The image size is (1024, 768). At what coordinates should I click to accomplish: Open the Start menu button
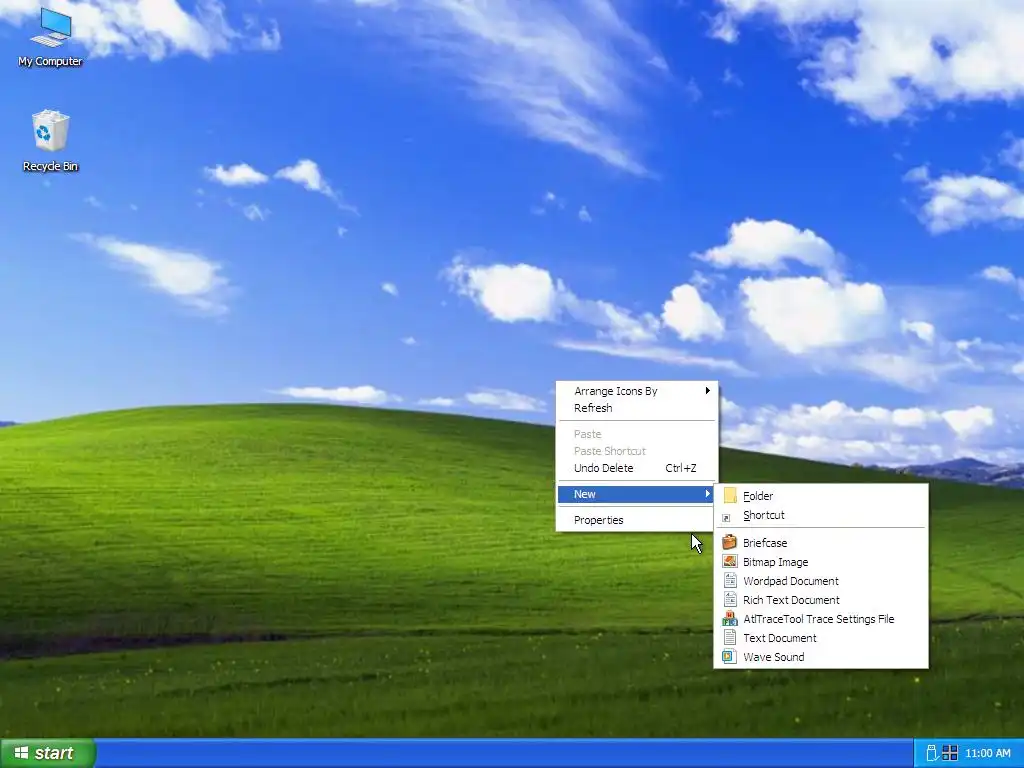click(48, 753)
